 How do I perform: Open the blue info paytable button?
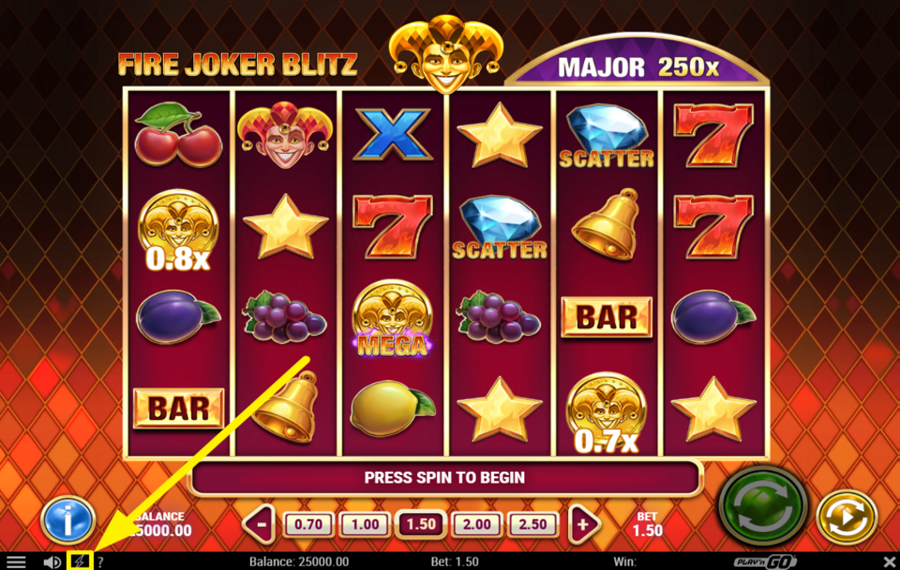[x=68, y=519]
